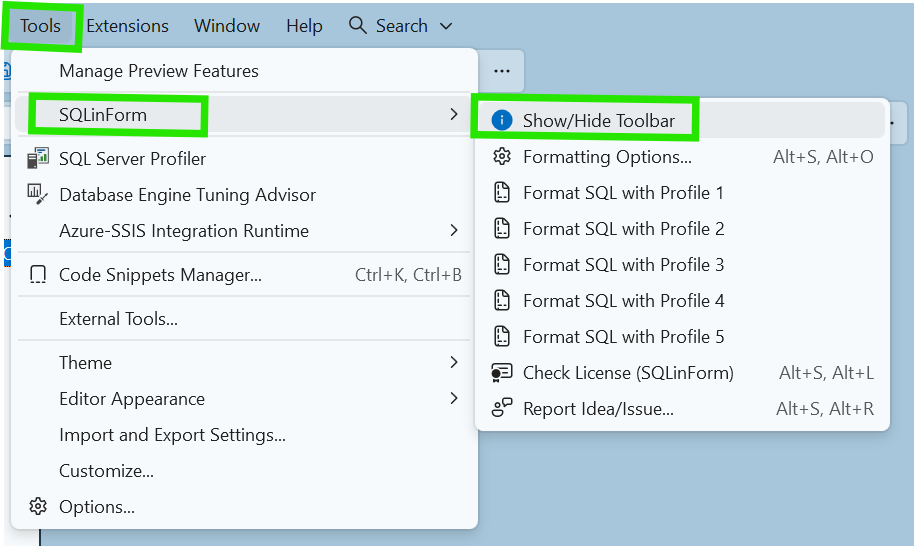Expand the SQLinForm submenu arrow
The width and height of the screenshot is (914, 546).
pos(454,114)
